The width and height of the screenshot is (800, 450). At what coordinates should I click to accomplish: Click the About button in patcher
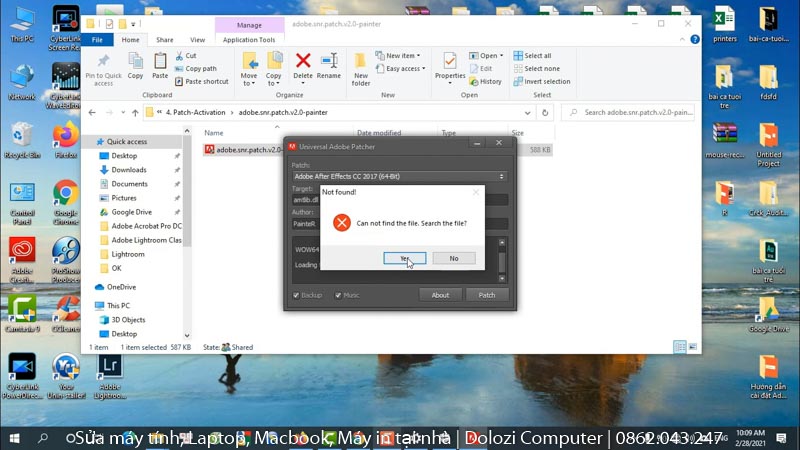[440, 295]
